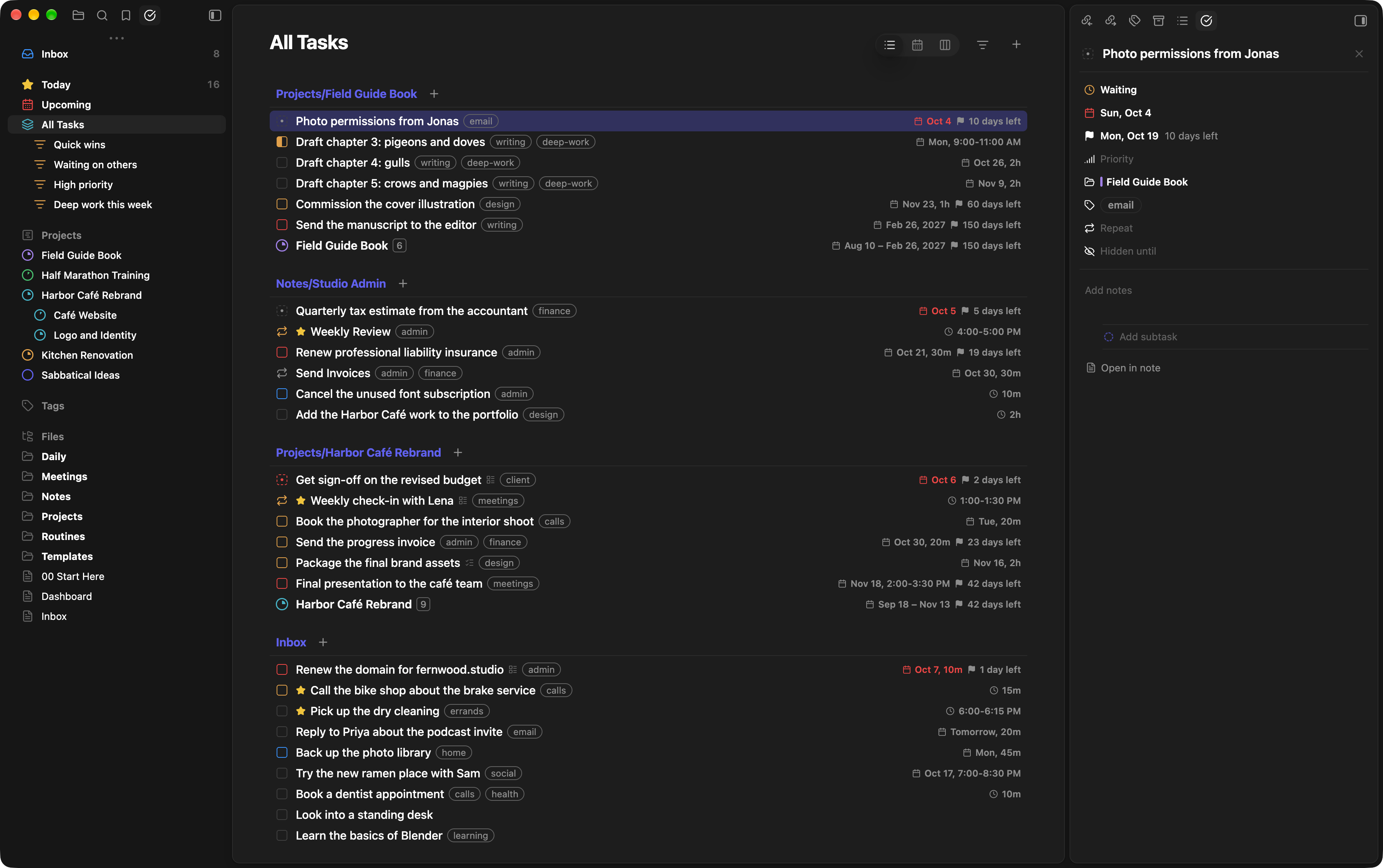Switch to calendar view icon
Viewport: 1383px width, 868px height.
(x=917, y=45)
